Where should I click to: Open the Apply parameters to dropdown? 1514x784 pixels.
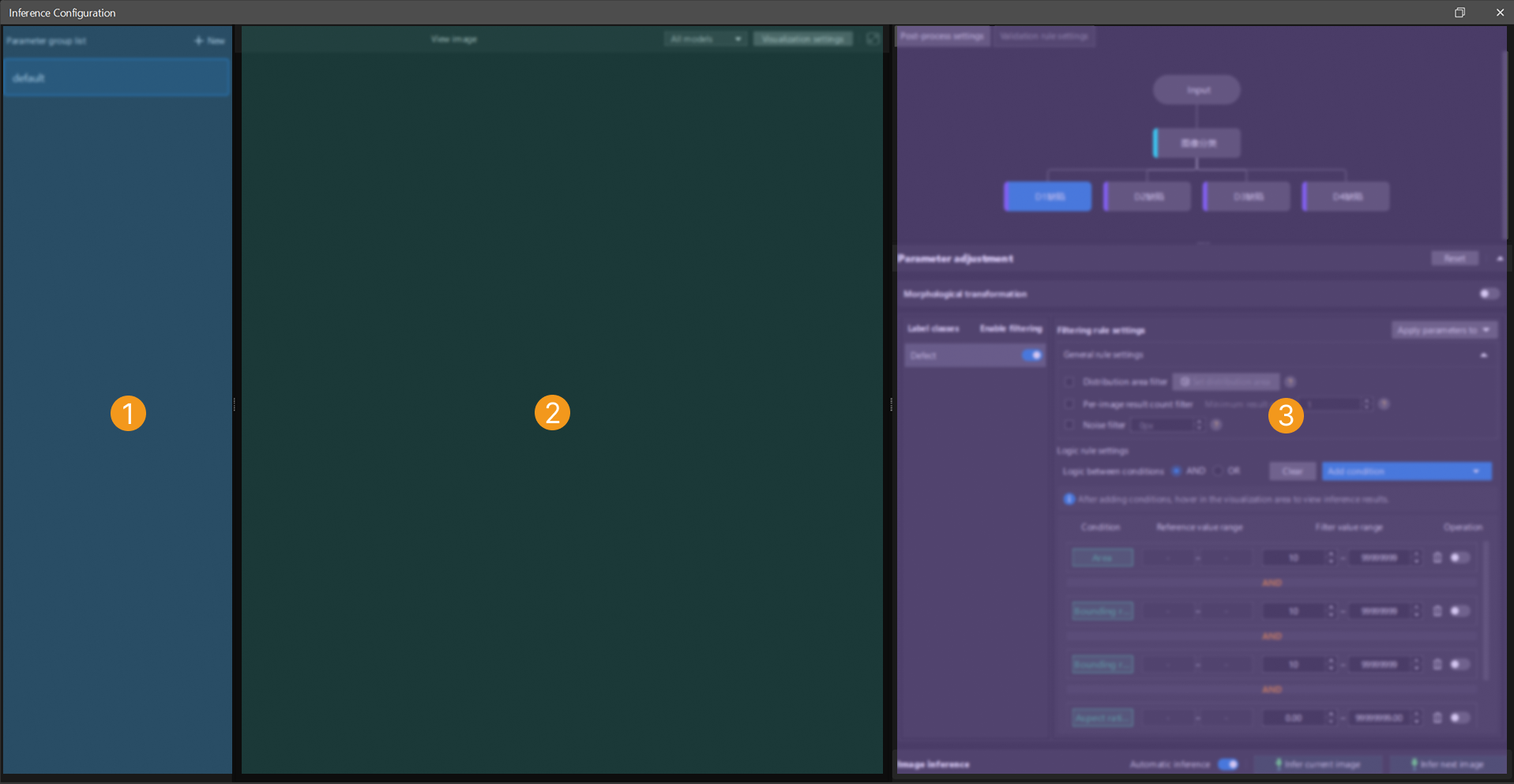click(x=1444, y=329)
